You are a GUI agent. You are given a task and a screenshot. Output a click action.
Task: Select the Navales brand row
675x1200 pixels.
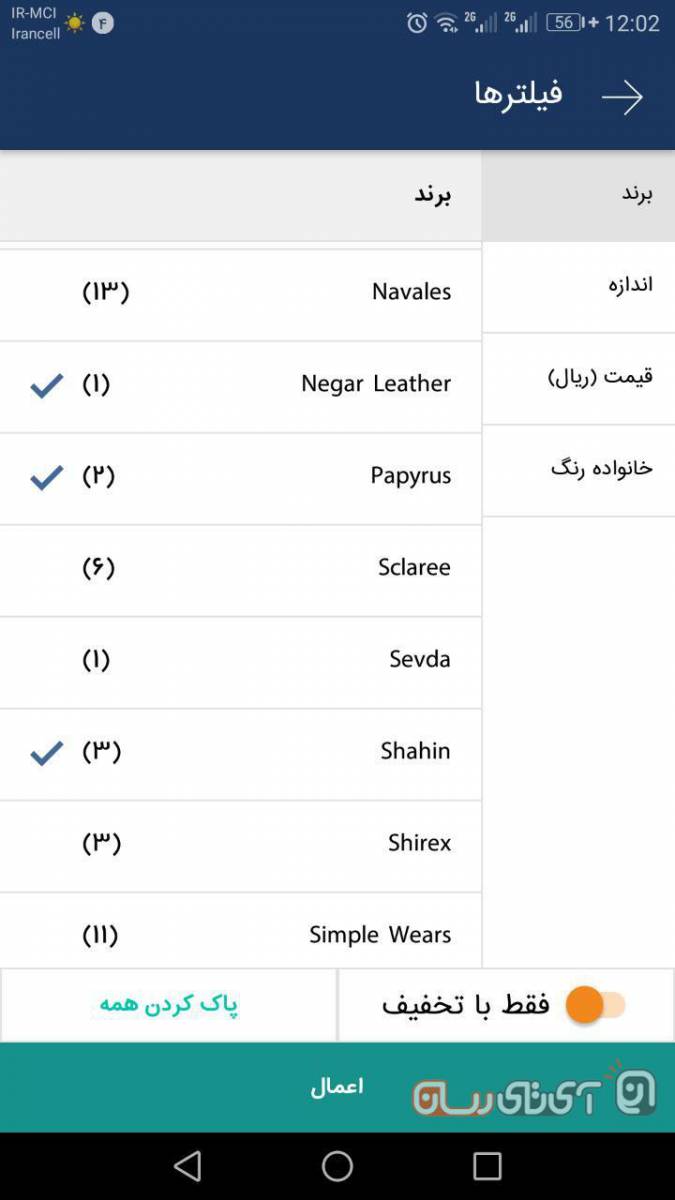pyautogui.click(x=240, y=292)
